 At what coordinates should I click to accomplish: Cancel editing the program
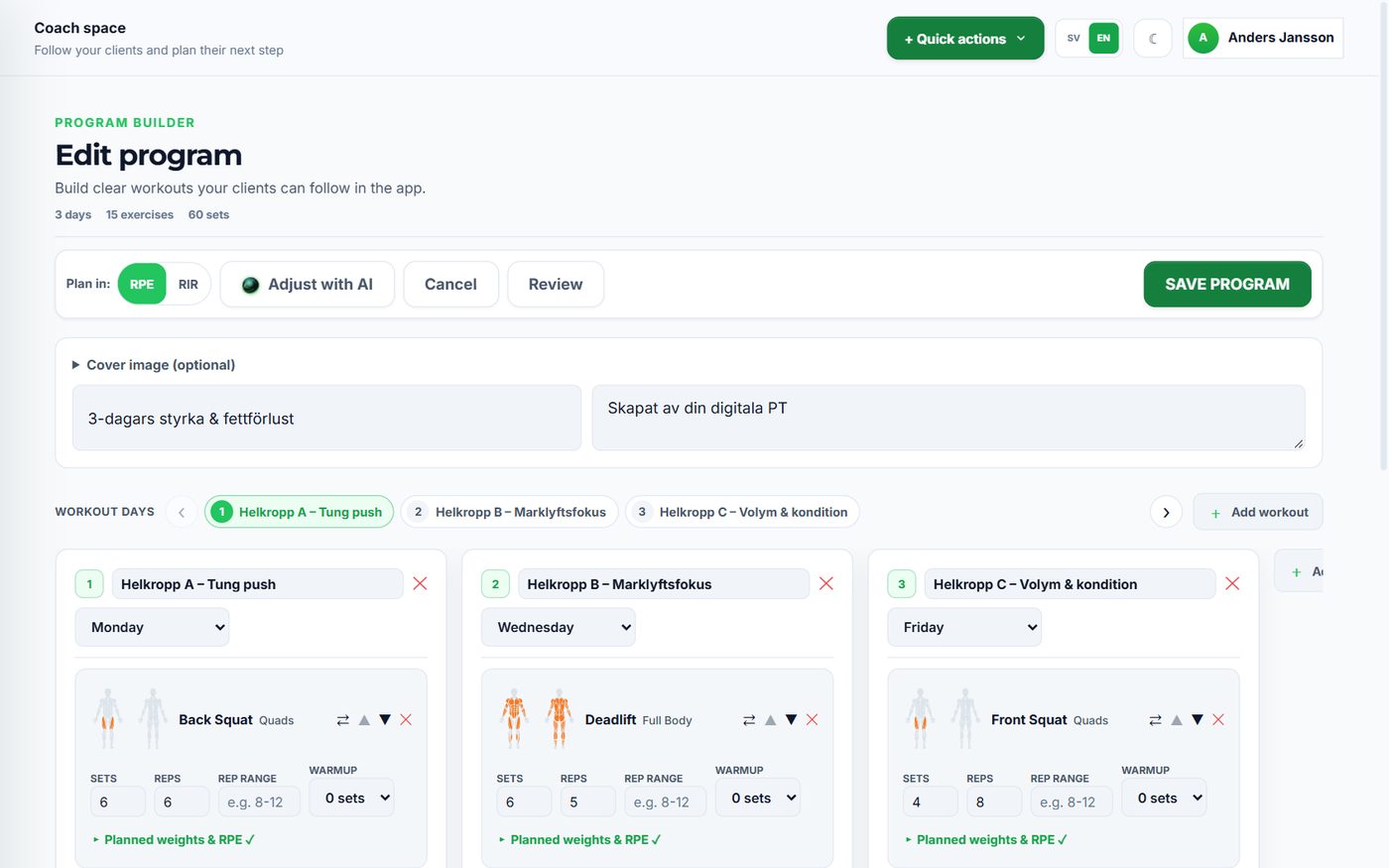[x=450, y=284]
